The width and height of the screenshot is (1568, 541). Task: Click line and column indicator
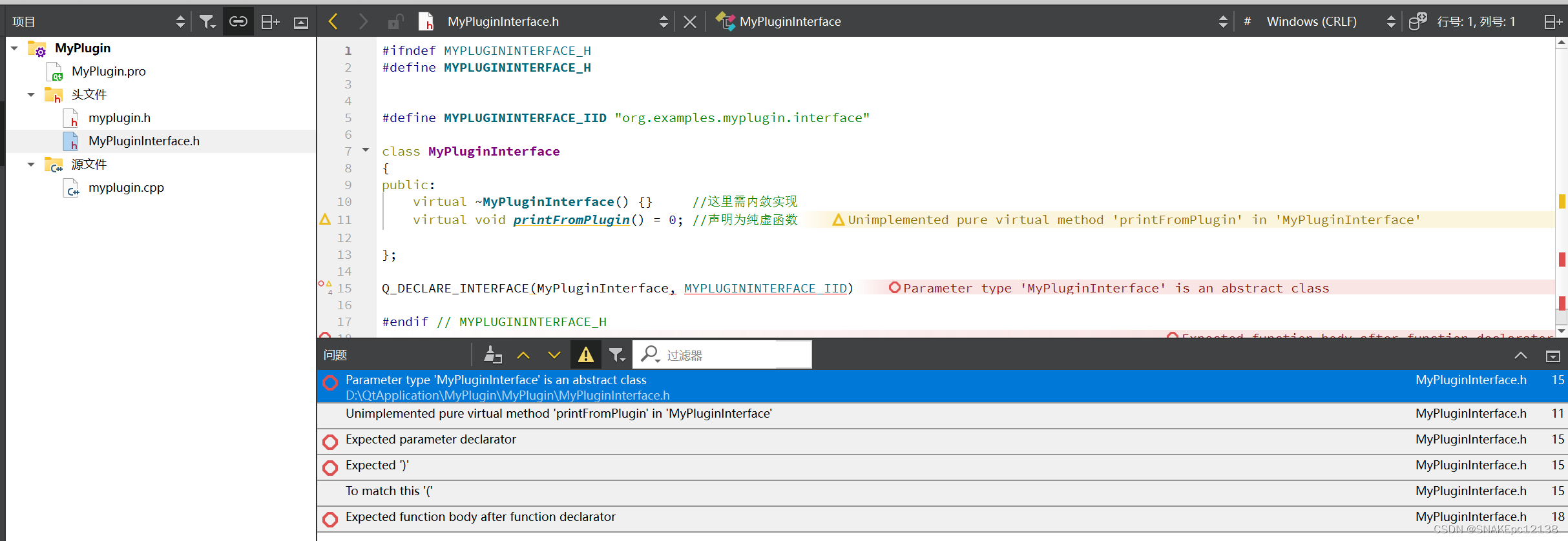[1476, 22]
